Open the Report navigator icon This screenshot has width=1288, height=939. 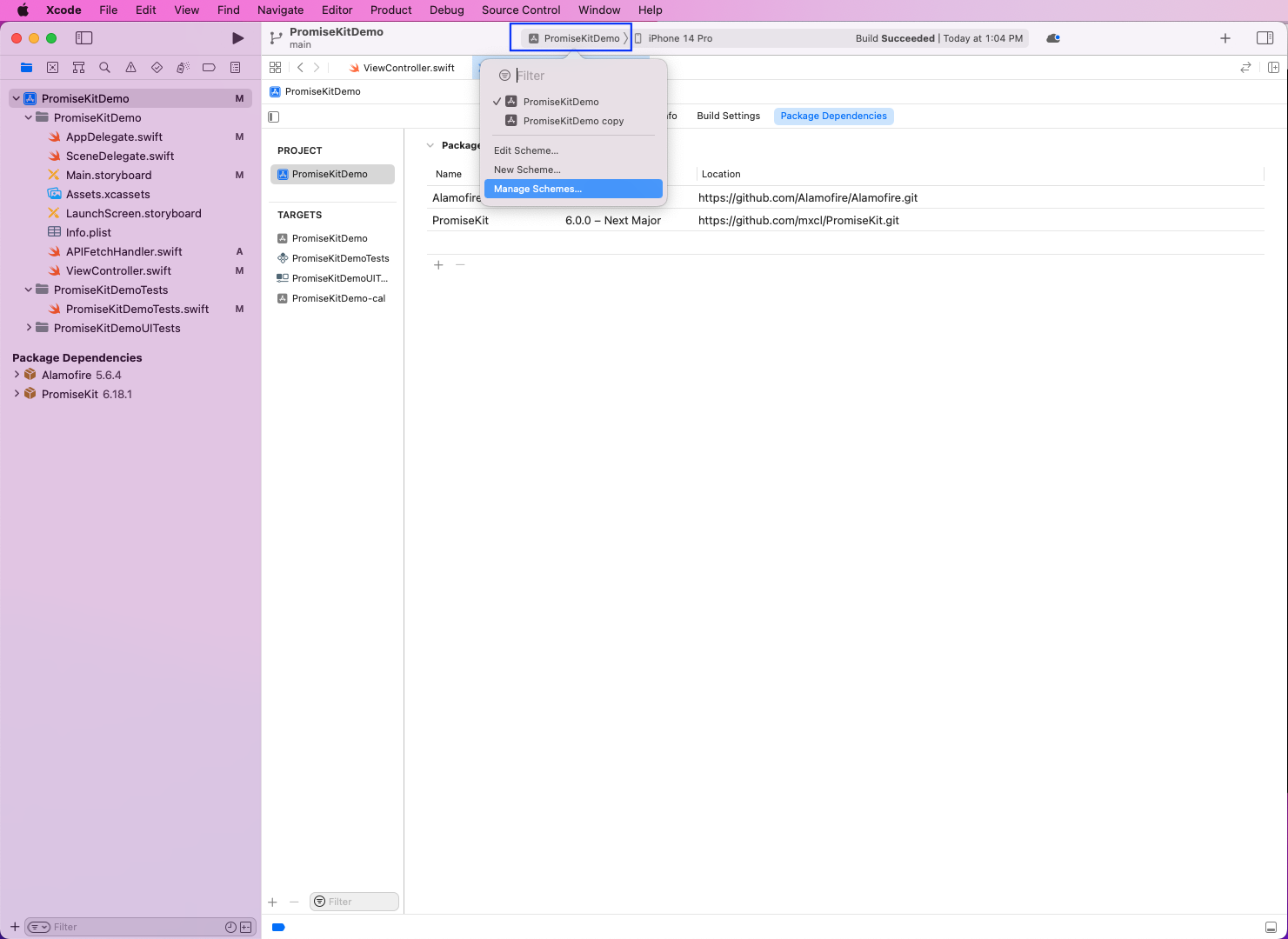(x=235, y=68)
